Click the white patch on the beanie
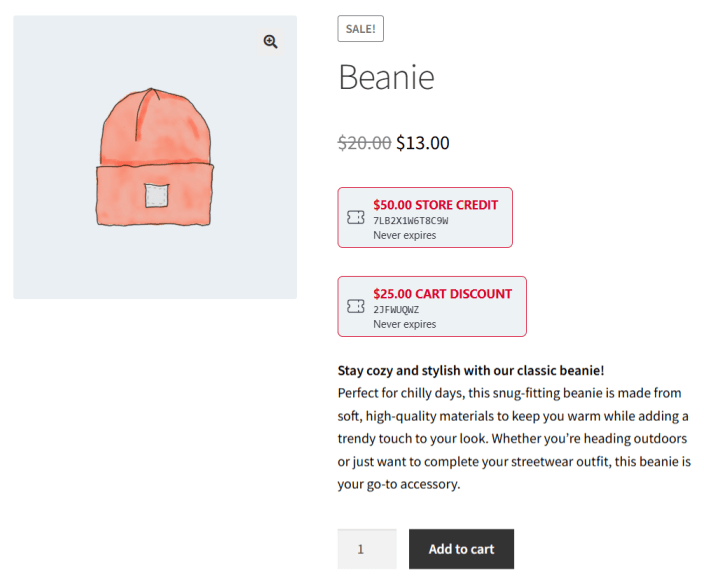704x582 pixels. (156, 196)
